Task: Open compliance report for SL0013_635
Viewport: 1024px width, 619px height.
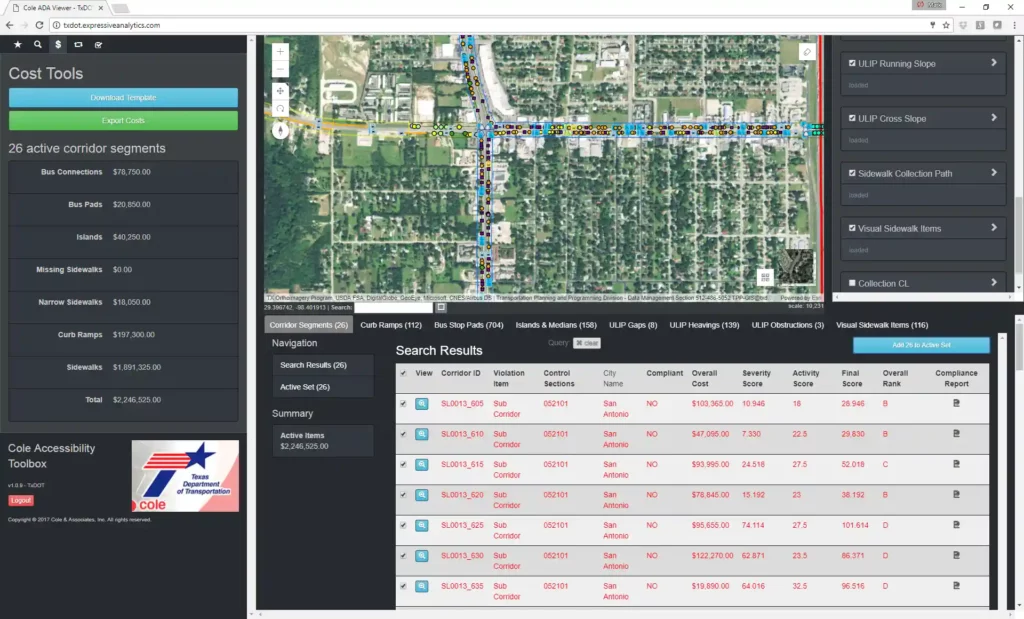Action: coord(956,586)
